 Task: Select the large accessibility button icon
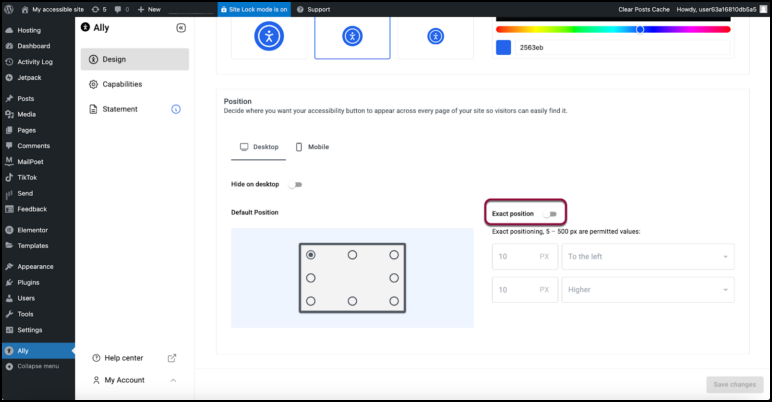click(x=268, y=35)
